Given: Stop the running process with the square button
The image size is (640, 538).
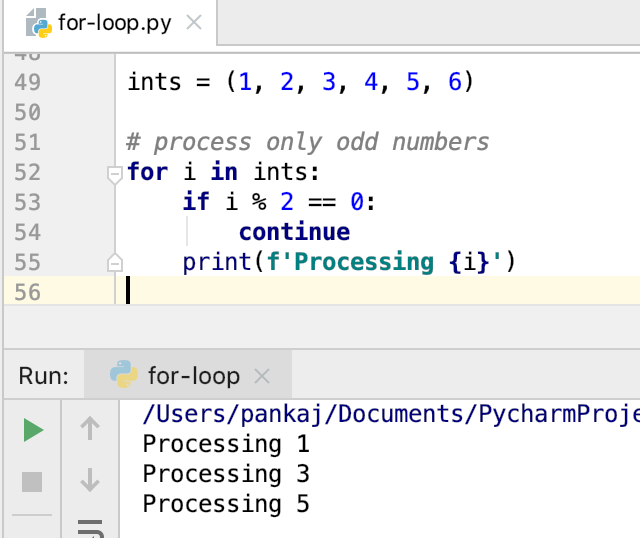Looking at the screenshot, I should [32, 482].
